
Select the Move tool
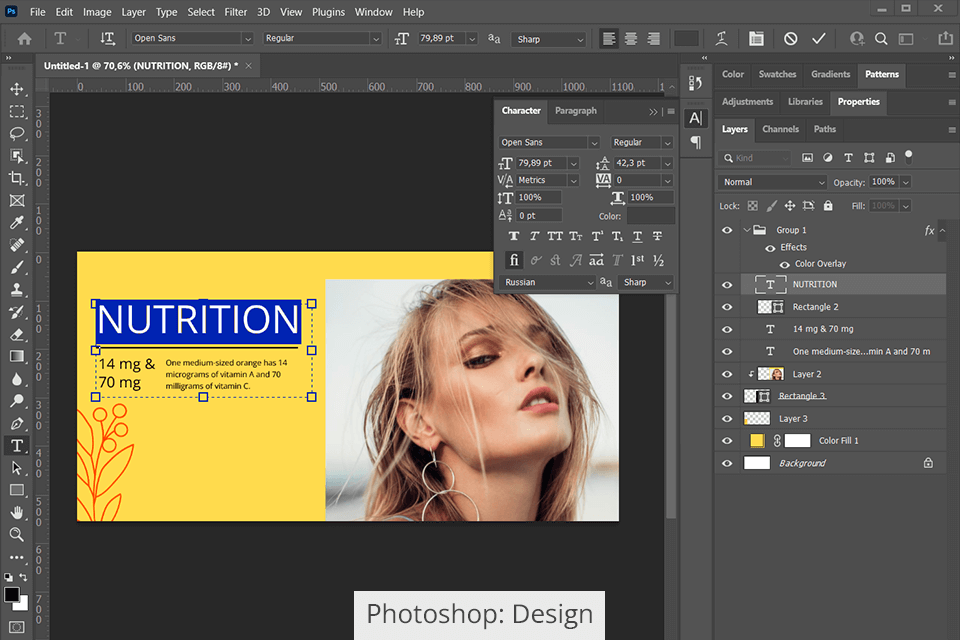pos(17,89)
